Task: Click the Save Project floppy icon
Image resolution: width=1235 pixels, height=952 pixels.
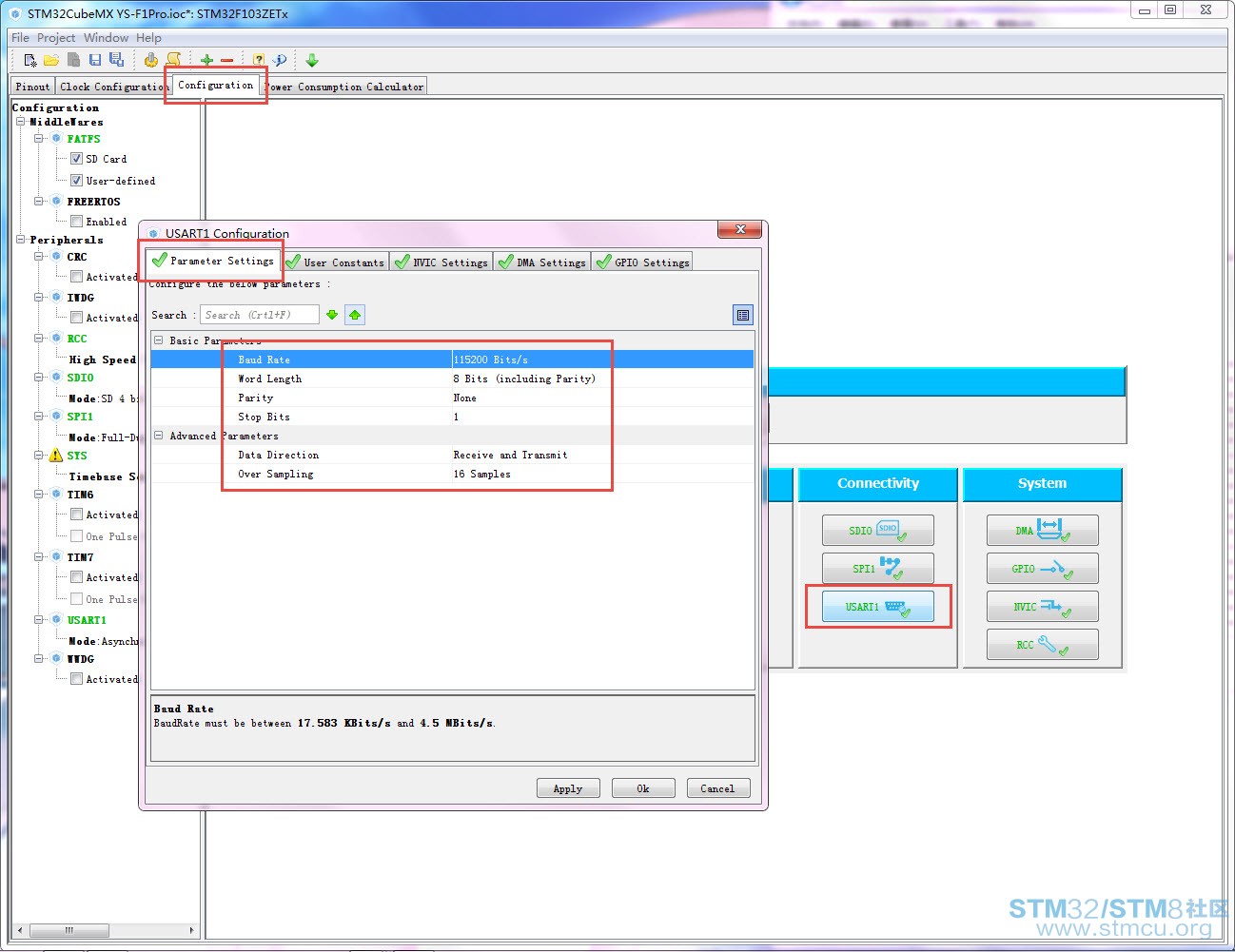Action: click(94, 60)
